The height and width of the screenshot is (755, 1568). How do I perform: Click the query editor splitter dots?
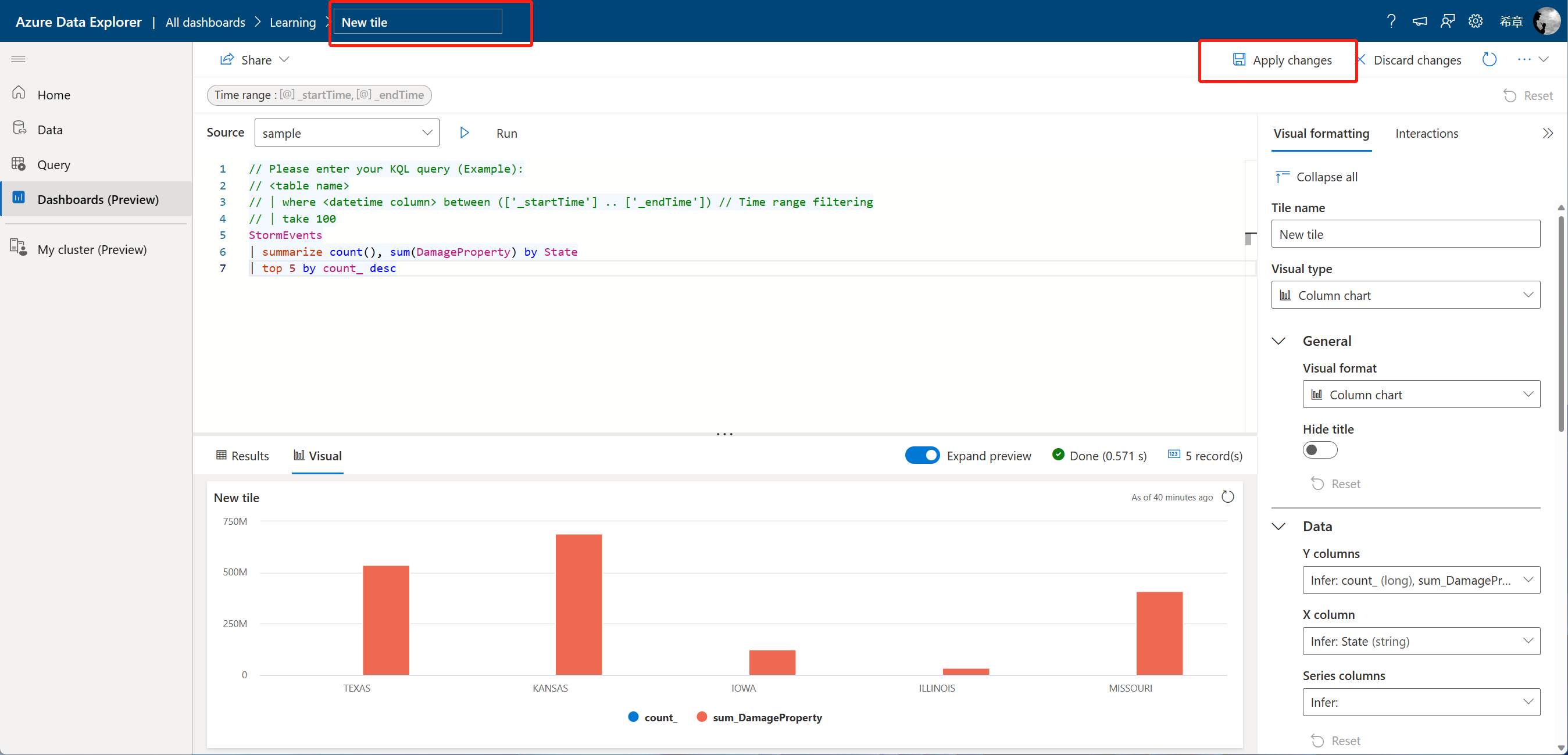(x=724, y=434)
